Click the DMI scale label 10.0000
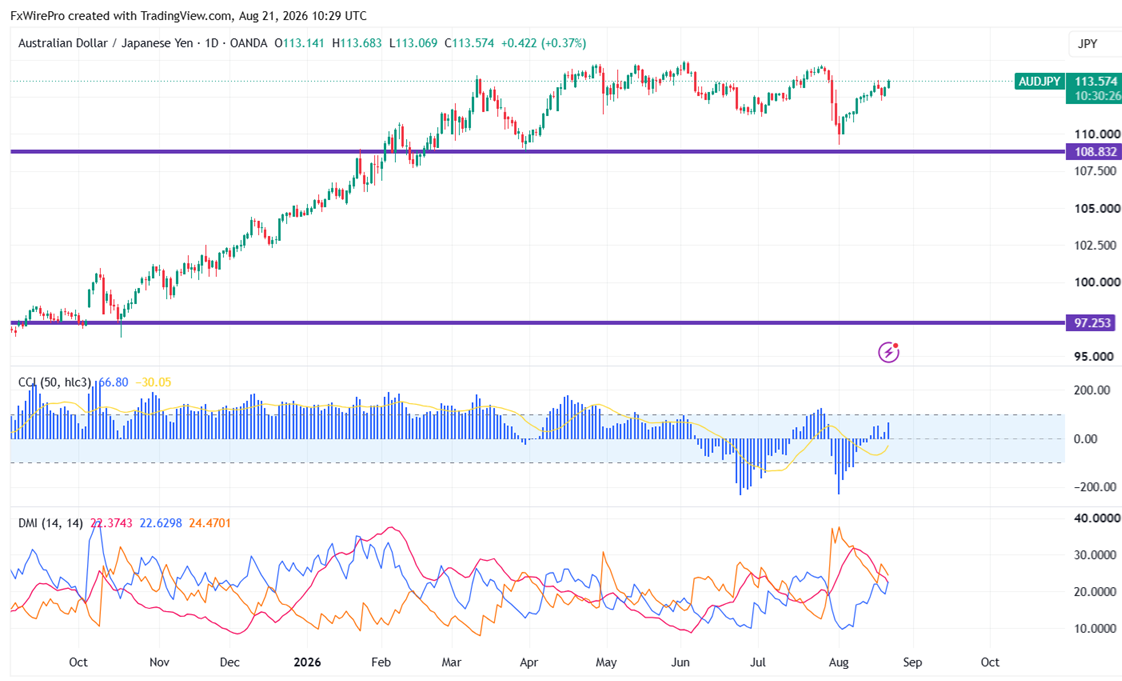 click(1097, 629)
